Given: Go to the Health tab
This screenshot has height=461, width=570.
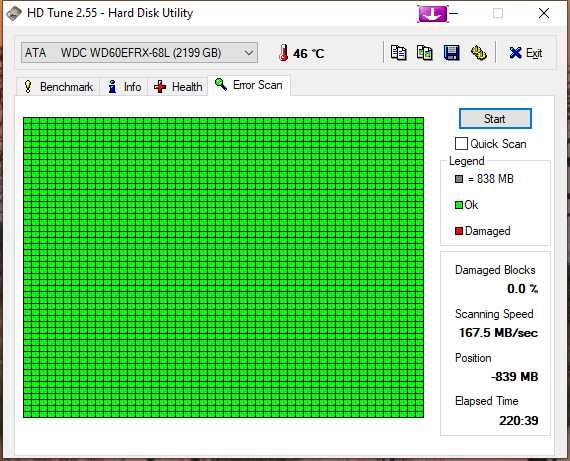Looking at the screenshot, I should coord(178,87).
